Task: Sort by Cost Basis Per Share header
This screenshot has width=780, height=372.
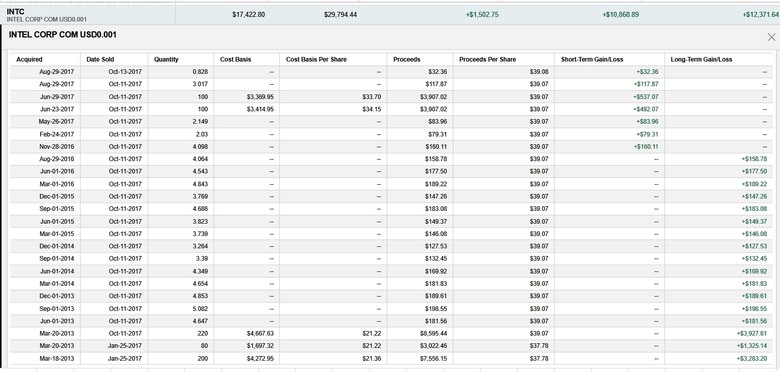Action: click(316, 60)
